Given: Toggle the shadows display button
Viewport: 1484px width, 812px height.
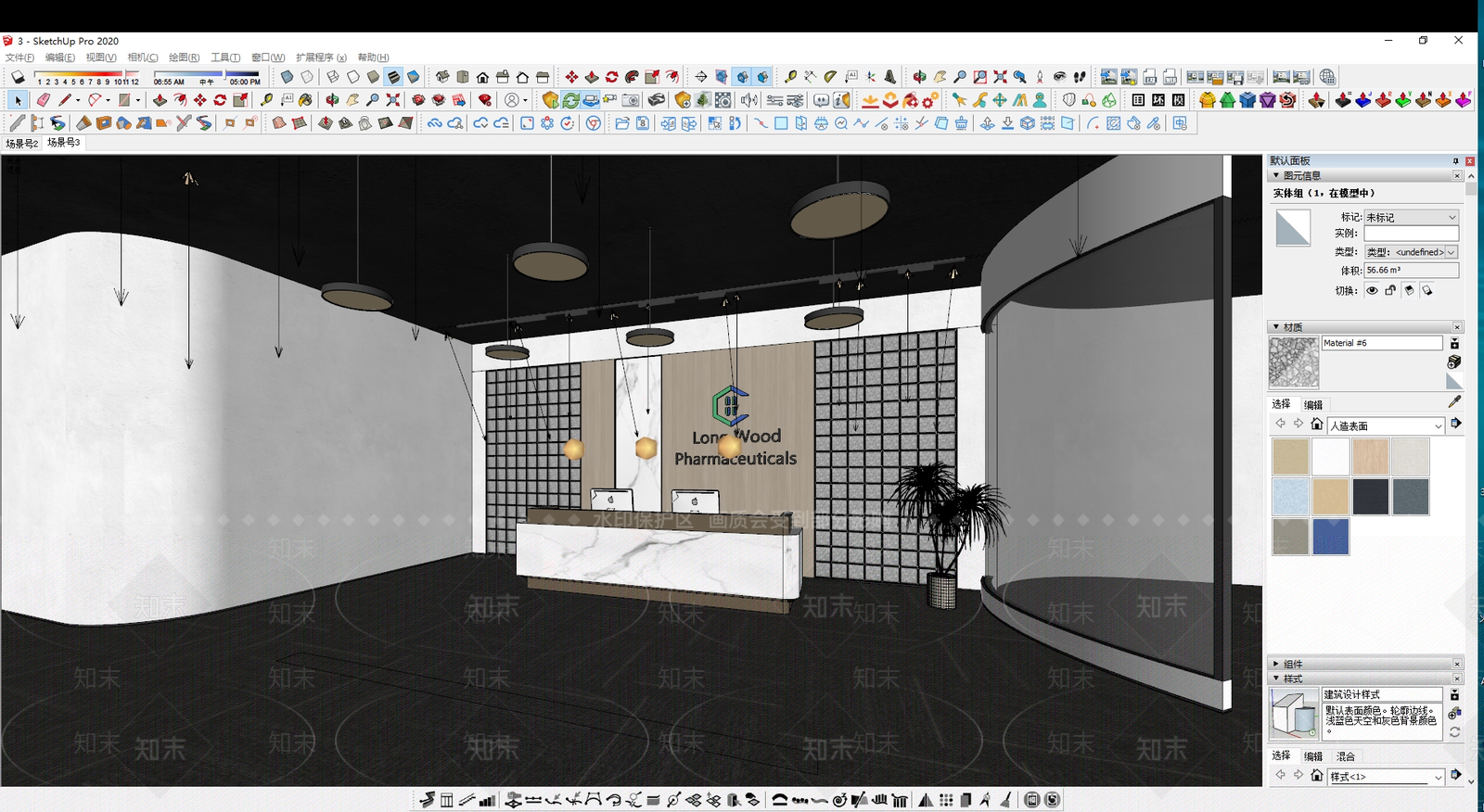Looking at the screenshot, I should click(x=18, y=77).
